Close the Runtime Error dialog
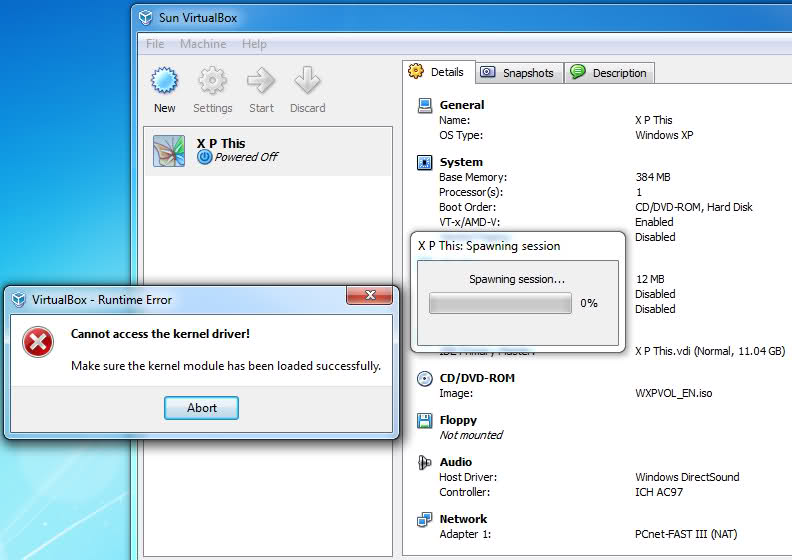The image size is (792, 560). (x=370, y=295)
